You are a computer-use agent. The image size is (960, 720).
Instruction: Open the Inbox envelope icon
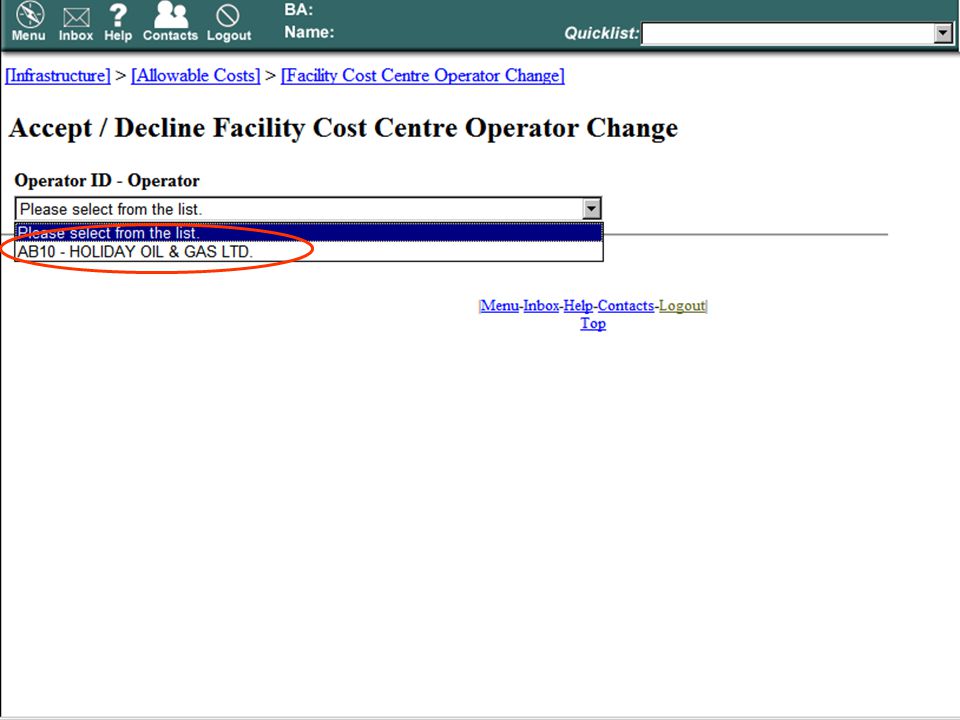(x=76, y=17)
